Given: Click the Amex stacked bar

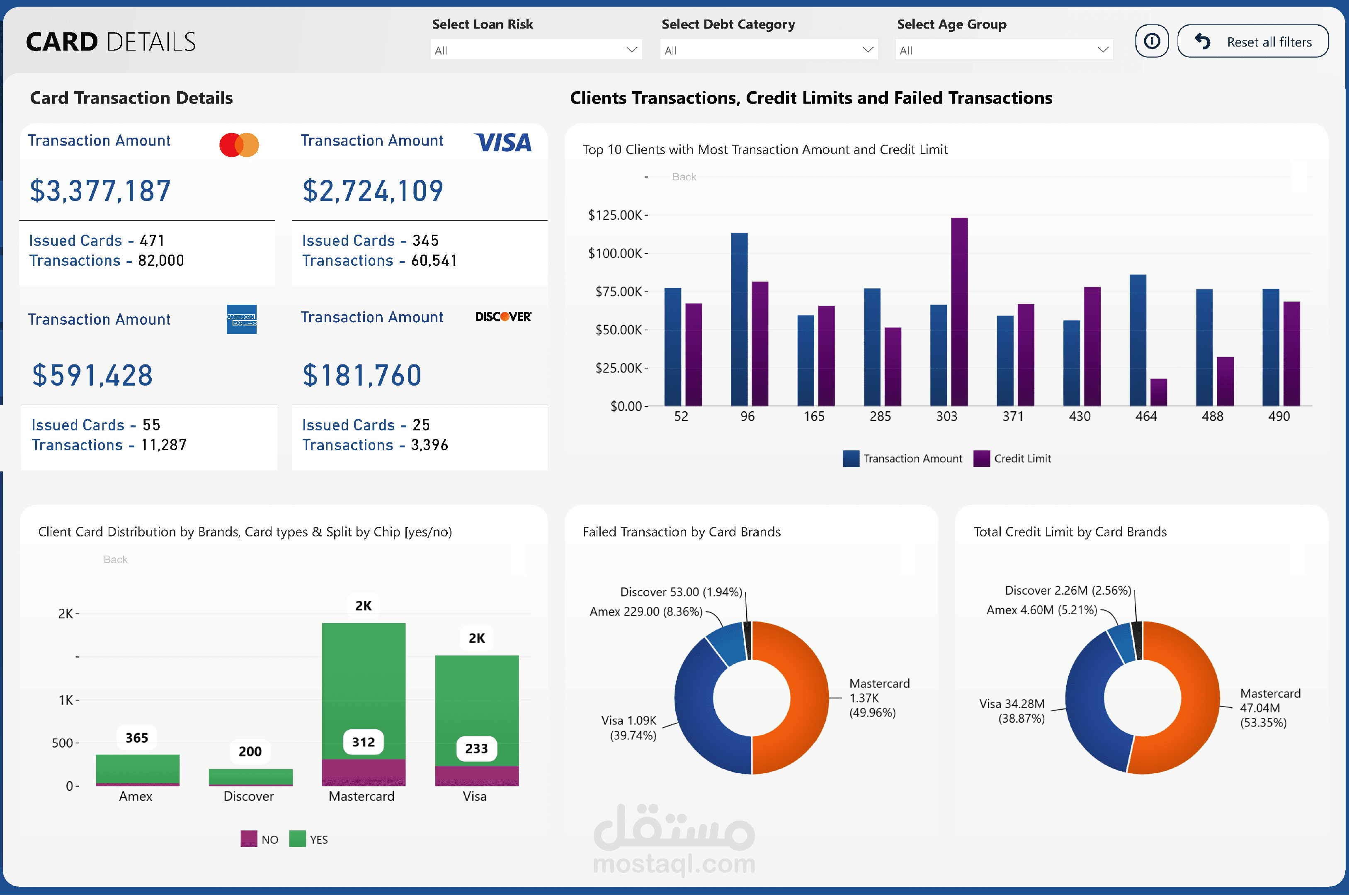Looking at the screenshot, I should (x=138, y=770).
